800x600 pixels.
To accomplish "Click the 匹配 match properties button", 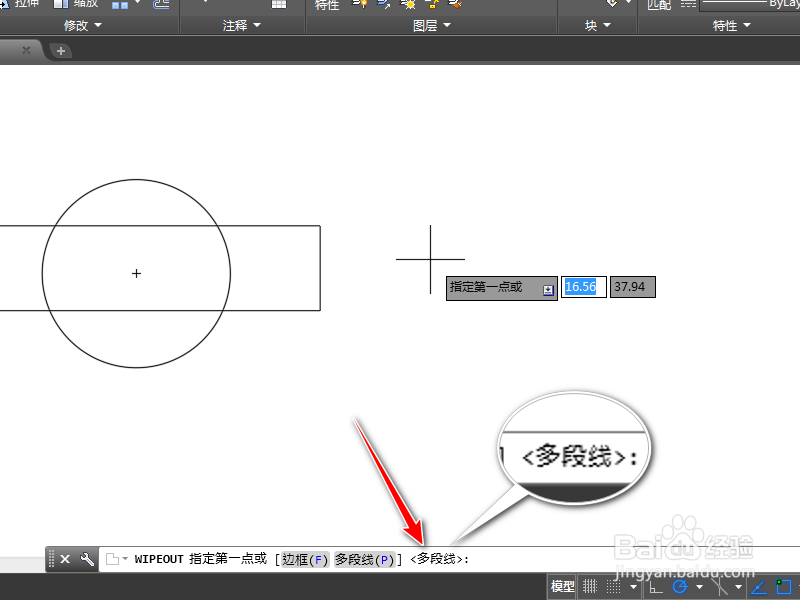I will click(x=659, y=5).
